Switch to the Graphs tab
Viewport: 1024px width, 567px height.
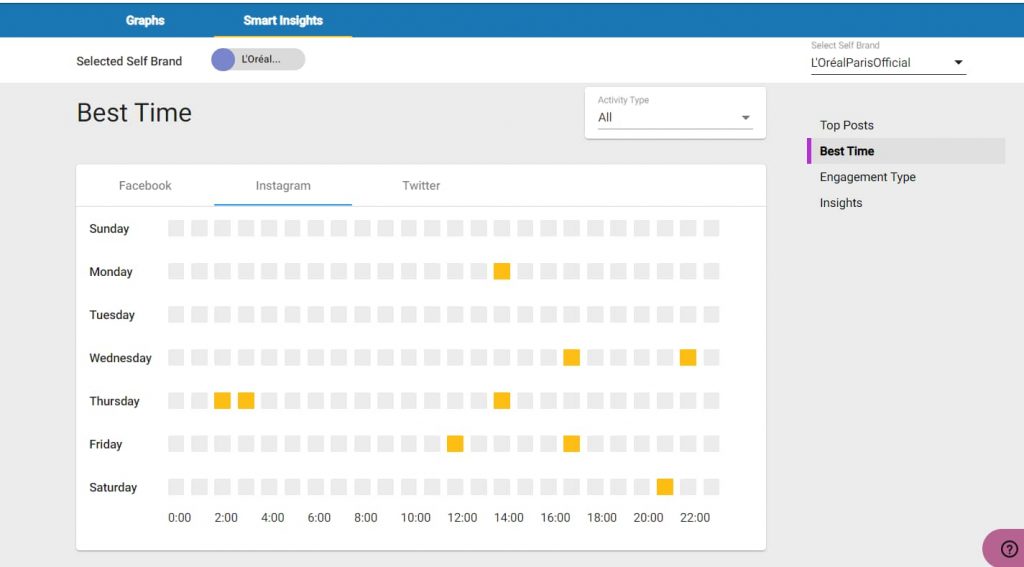pos(145,20)
